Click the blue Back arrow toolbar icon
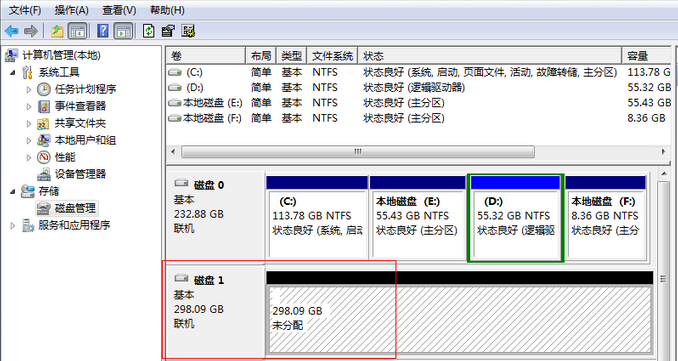The image size is (678, 361). pyautogui.click(x=12, y=31)
